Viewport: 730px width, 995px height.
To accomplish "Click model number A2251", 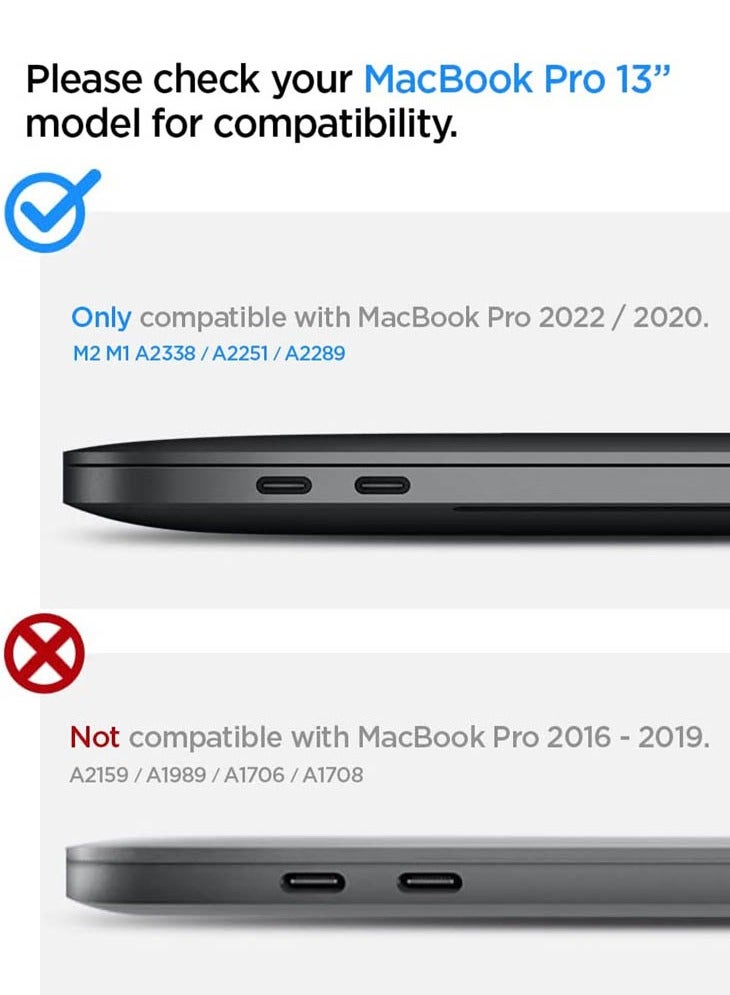I will point(240,353).
